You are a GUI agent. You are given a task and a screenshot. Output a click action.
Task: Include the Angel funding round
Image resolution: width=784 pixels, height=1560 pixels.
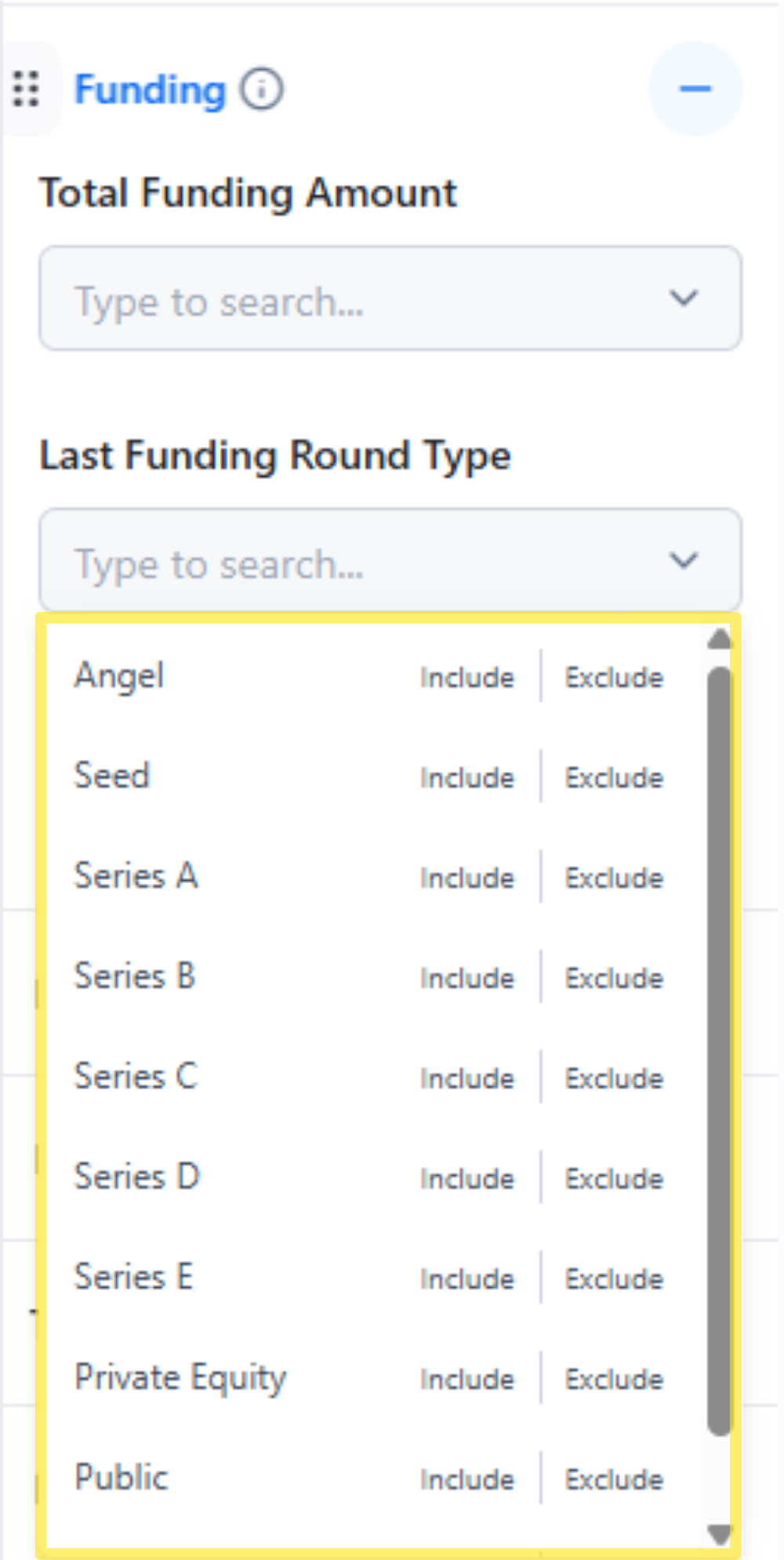(467, 677)
